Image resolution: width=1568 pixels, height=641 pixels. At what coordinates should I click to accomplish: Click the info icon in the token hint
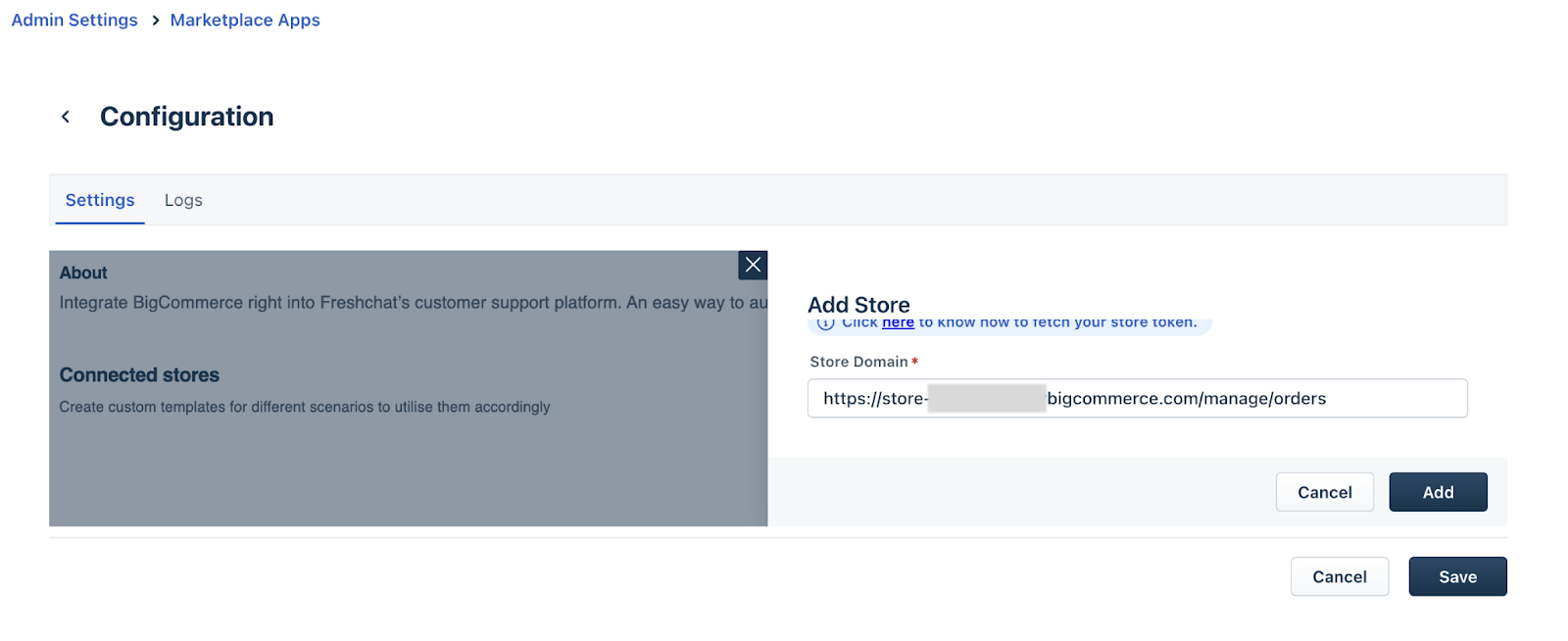point(825,323)
